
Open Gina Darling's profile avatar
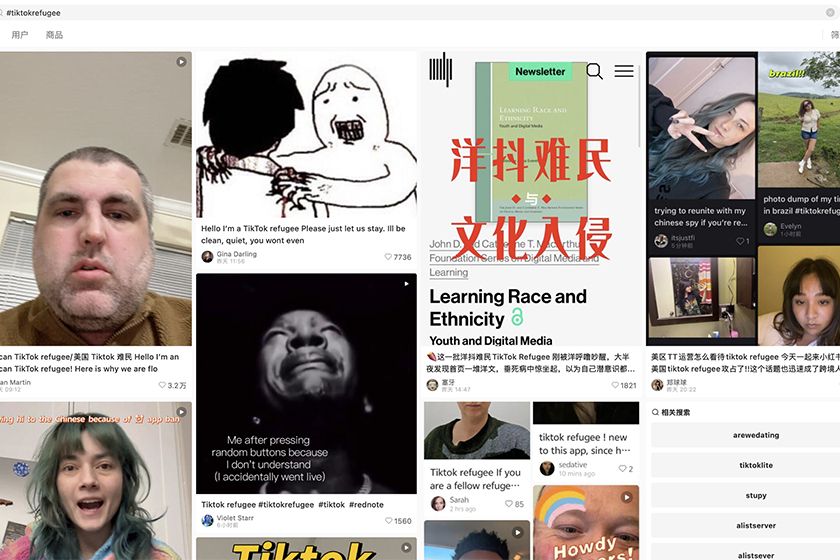pyautogui.click(x=207, y=257)
